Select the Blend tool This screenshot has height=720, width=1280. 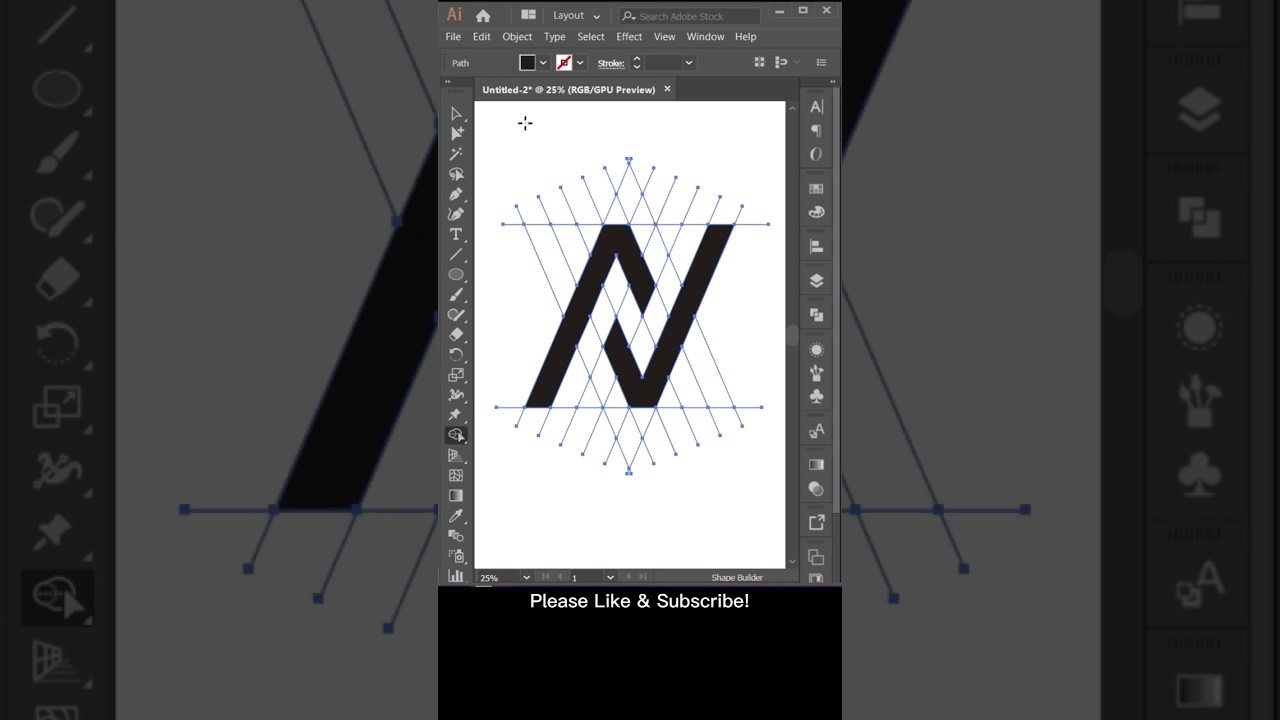456,536
